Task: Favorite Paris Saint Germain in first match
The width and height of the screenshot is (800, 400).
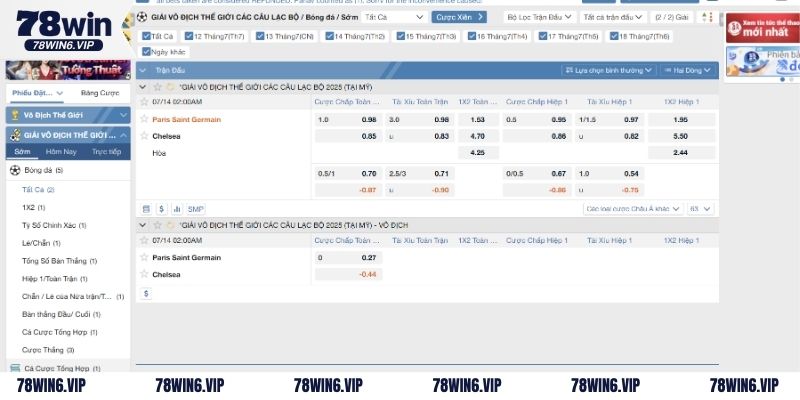Action: [x=144, y=119]
